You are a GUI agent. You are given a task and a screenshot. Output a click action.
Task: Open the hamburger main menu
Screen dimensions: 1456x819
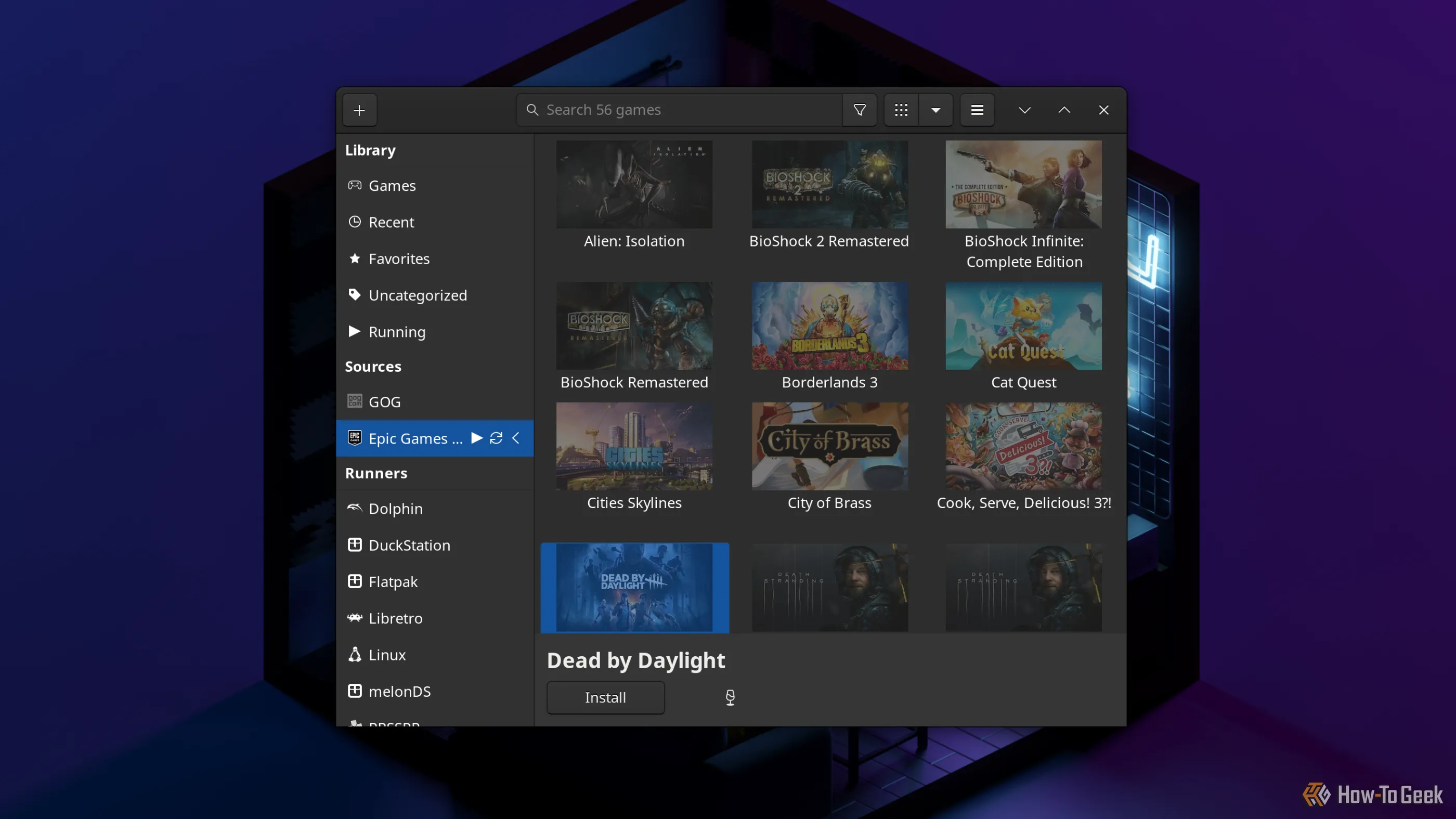tap(977, 110)
